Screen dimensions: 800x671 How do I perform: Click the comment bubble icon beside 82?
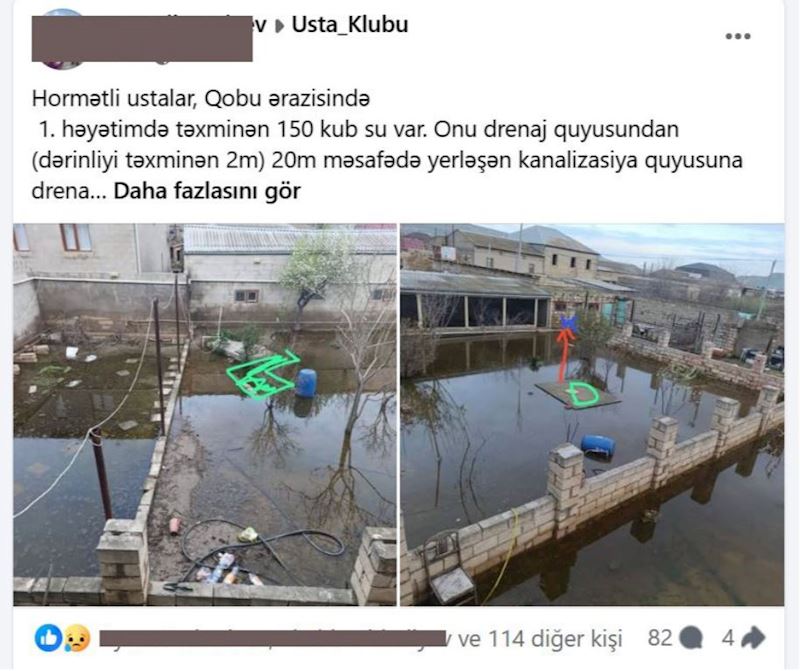(x=691, y=638)
